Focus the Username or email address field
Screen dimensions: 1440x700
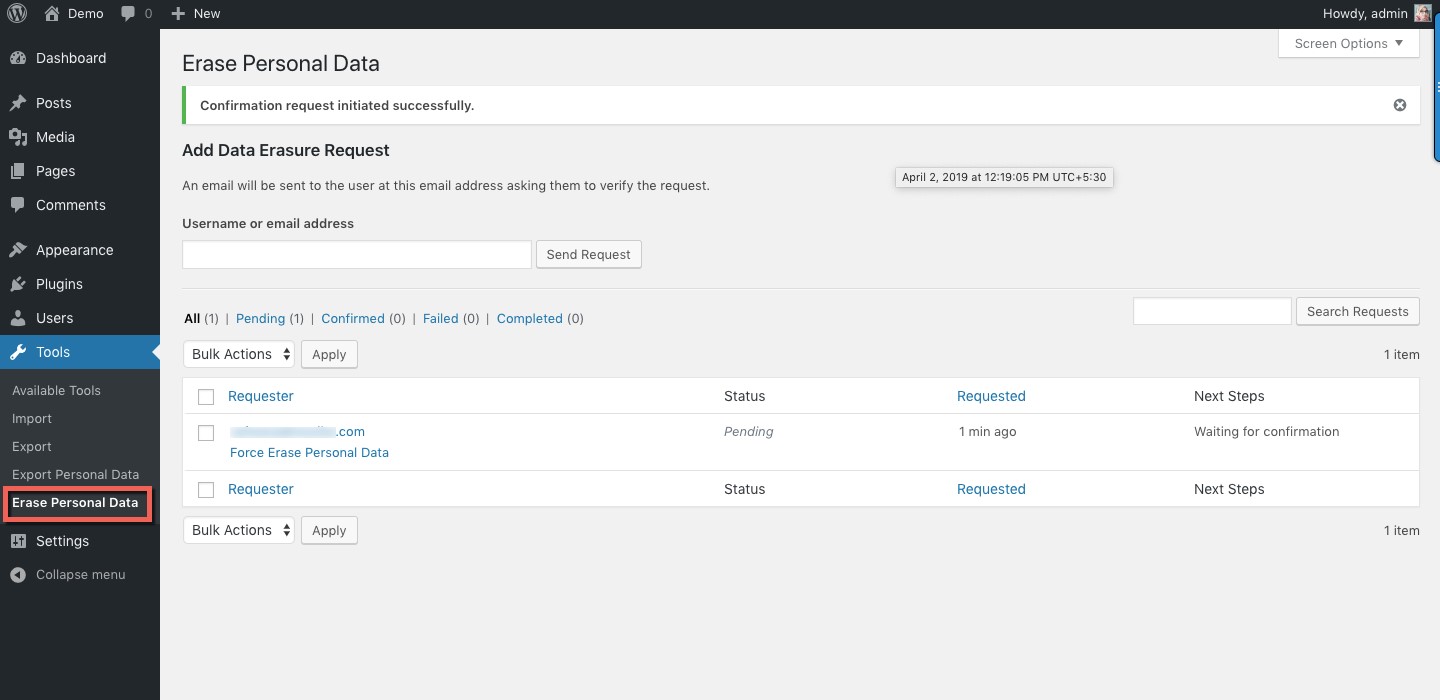pyautogui.click(x=356, y=255)
